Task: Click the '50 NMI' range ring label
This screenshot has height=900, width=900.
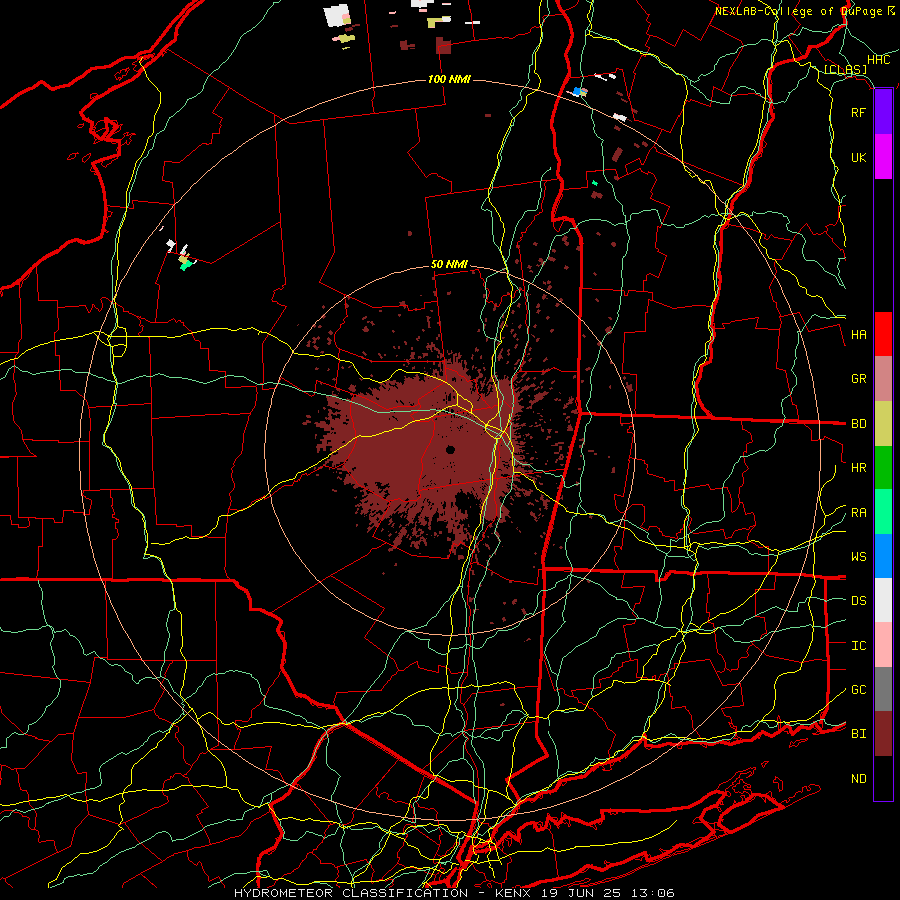Action: click(449, 265)
